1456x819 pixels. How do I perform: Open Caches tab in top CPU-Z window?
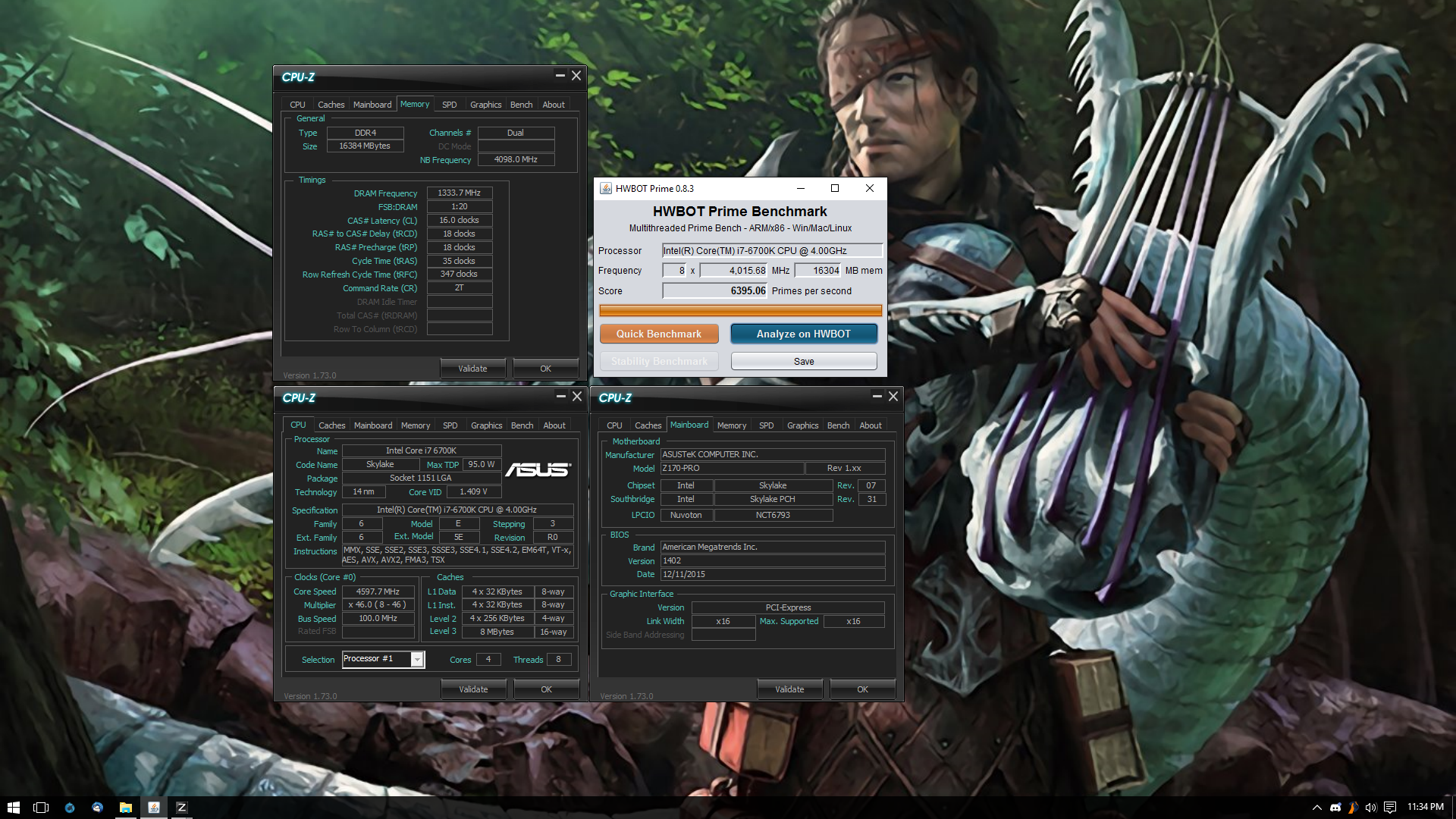point(331,105)
